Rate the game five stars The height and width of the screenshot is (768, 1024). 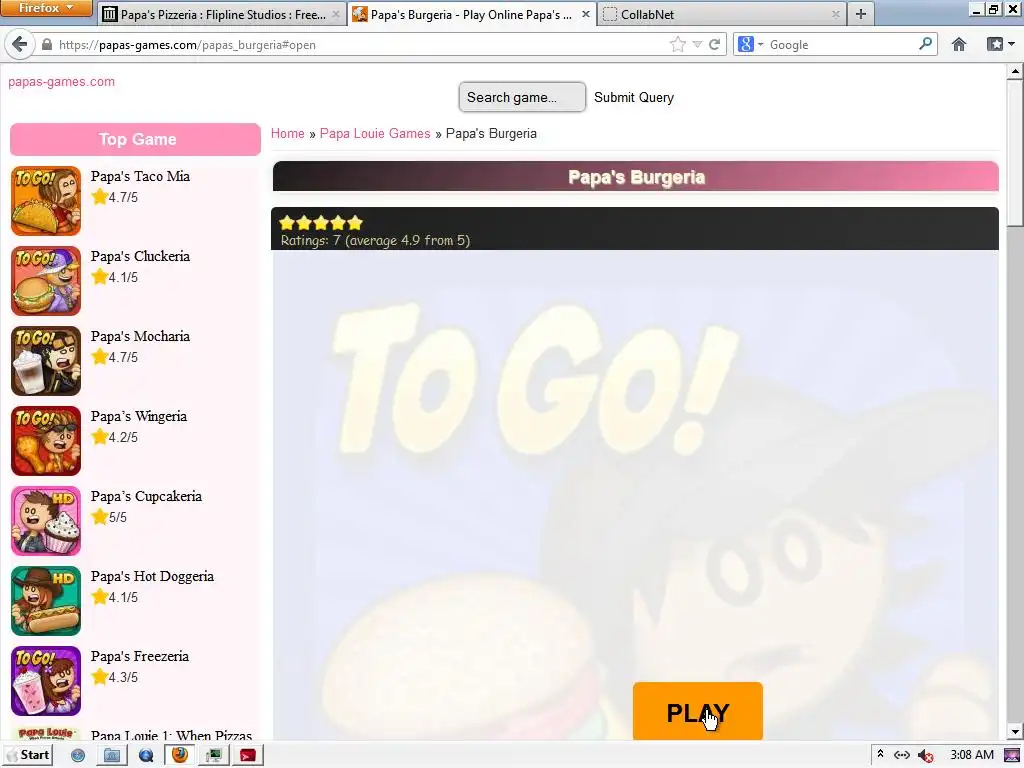[x=355, y=223]
